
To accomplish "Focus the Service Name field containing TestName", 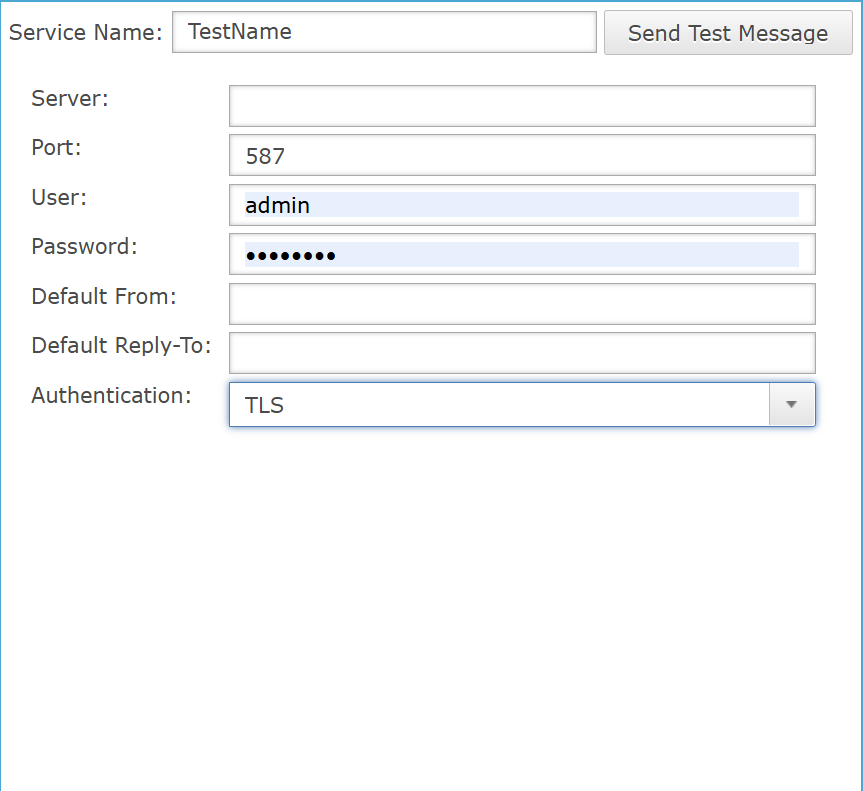I will click(384, 32).
